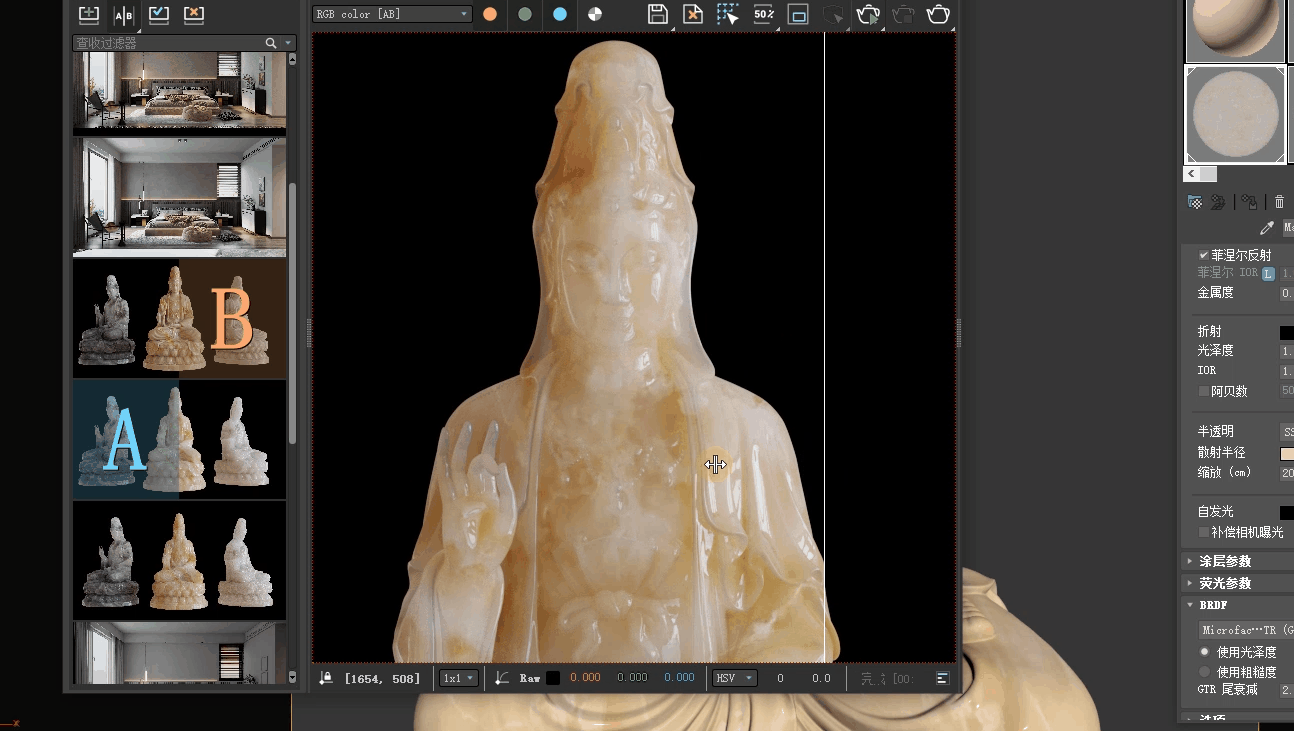Select the history thumbnail marked B
The image size is (1294, 731).
(180, 318)
